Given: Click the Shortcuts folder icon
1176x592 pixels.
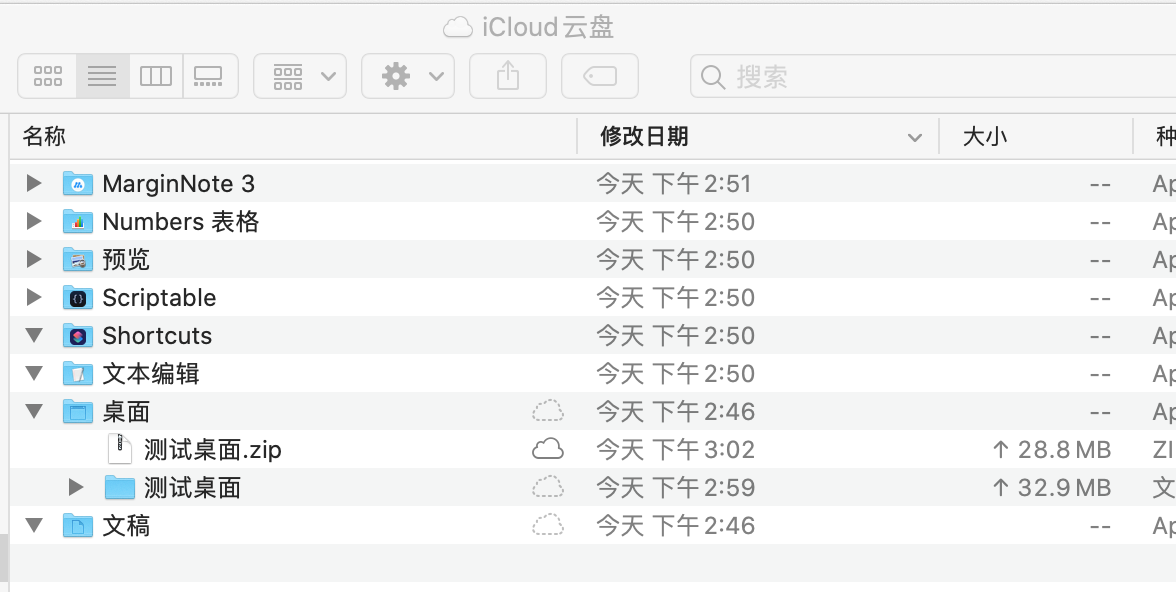Looking at the screenshot, I should [78, 336].
